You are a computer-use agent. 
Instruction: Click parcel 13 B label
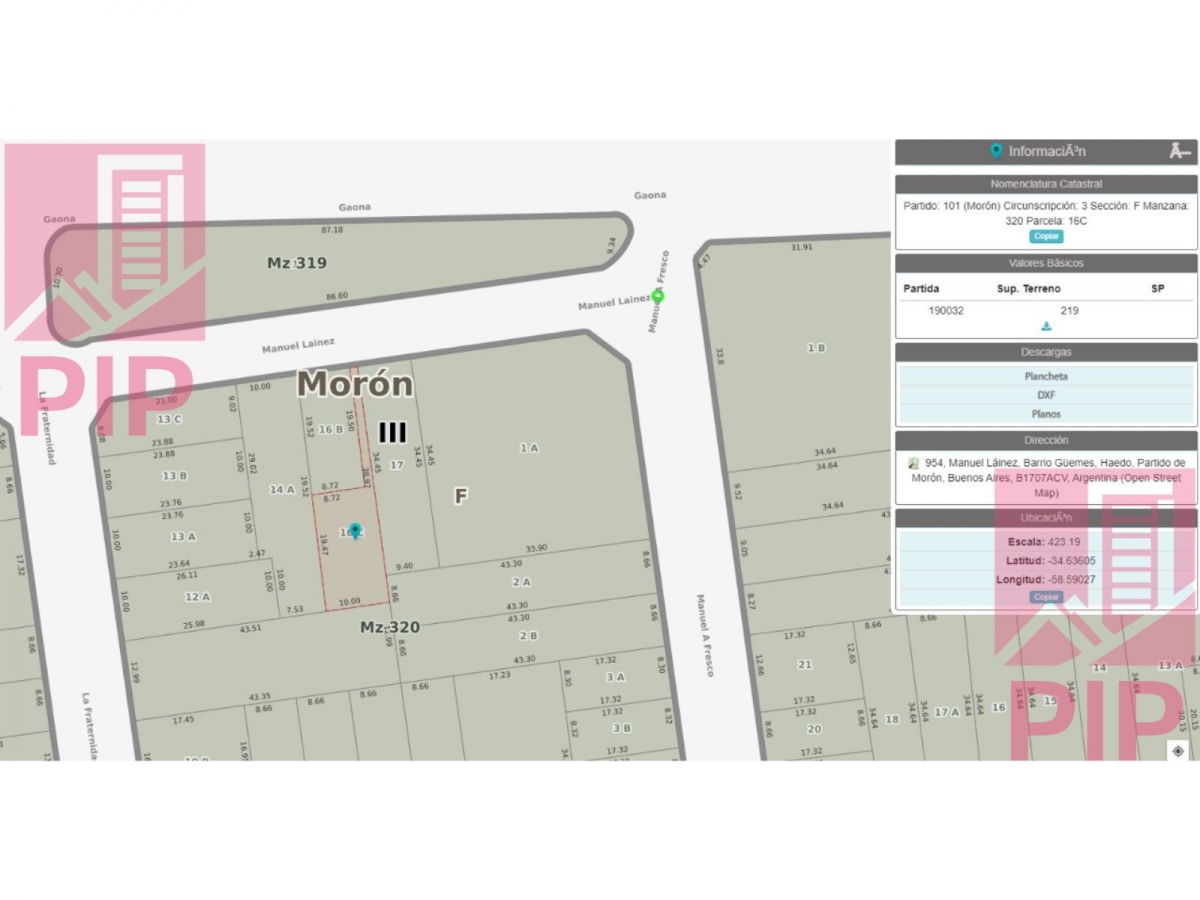(175, 475)
